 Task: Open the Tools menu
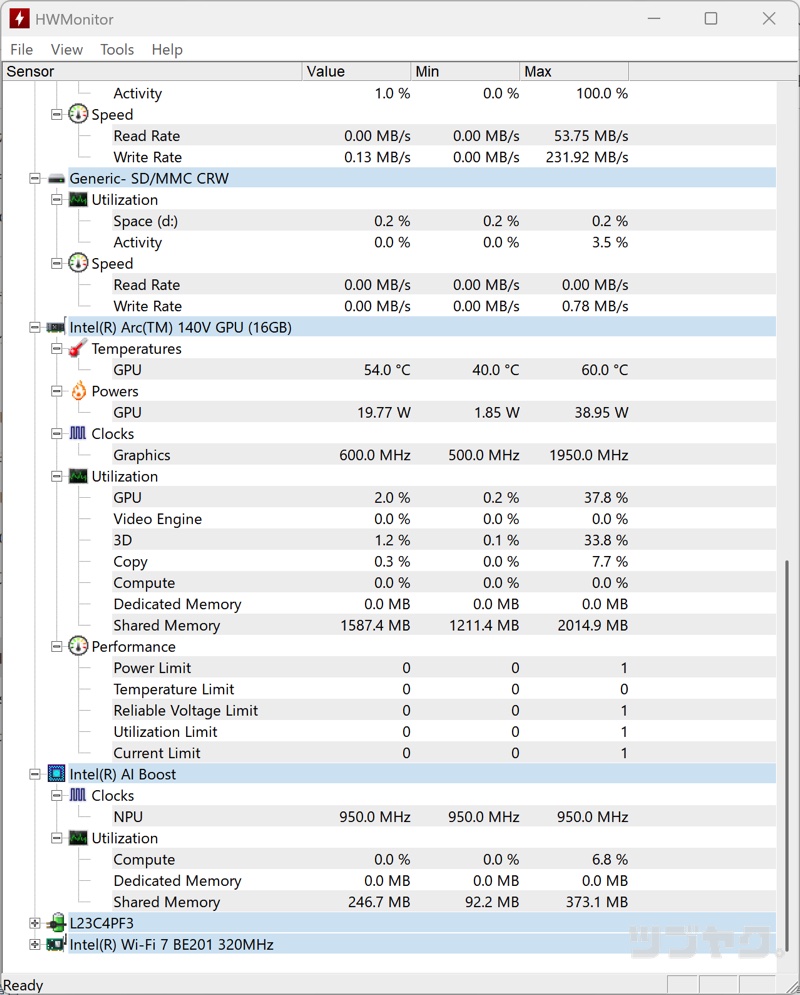(x=117, y=49)
